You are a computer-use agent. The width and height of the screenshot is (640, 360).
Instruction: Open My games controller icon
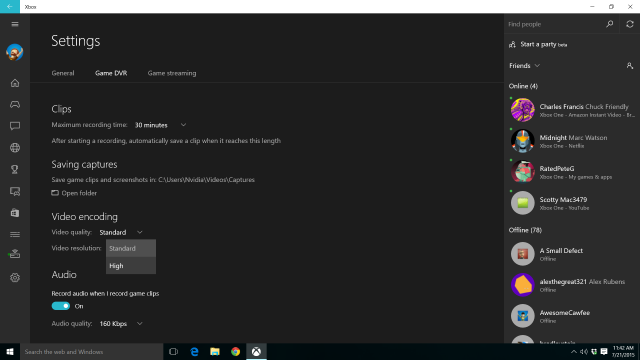click(x=15, y=104)
